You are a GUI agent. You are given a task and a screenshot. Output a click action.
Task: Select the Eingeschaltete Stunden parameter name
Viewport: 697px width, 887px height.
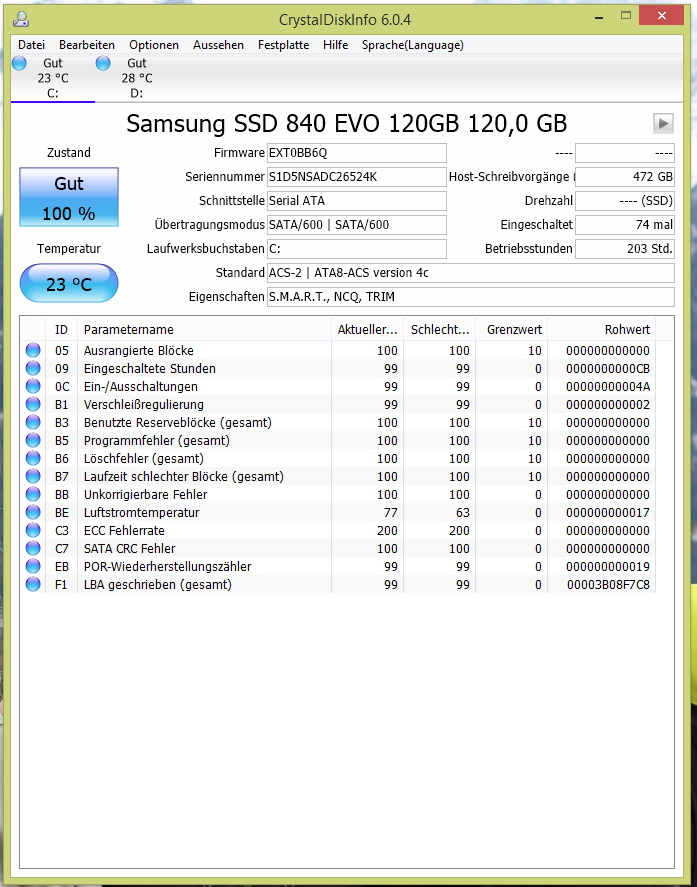(149, 368)
